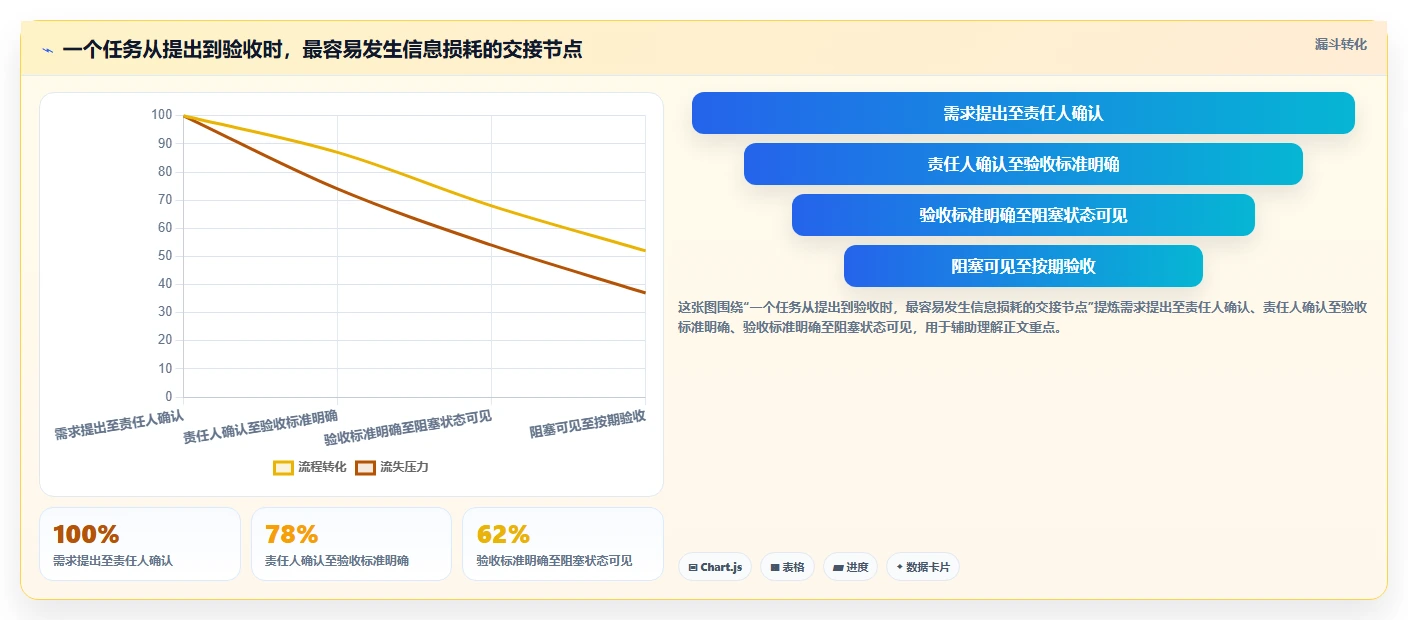The height and width of the screenshot is (620, 1408).
Task: Select the 需求提出至责任人确认 funnel bar
Action: click(x=1023, y=113)
